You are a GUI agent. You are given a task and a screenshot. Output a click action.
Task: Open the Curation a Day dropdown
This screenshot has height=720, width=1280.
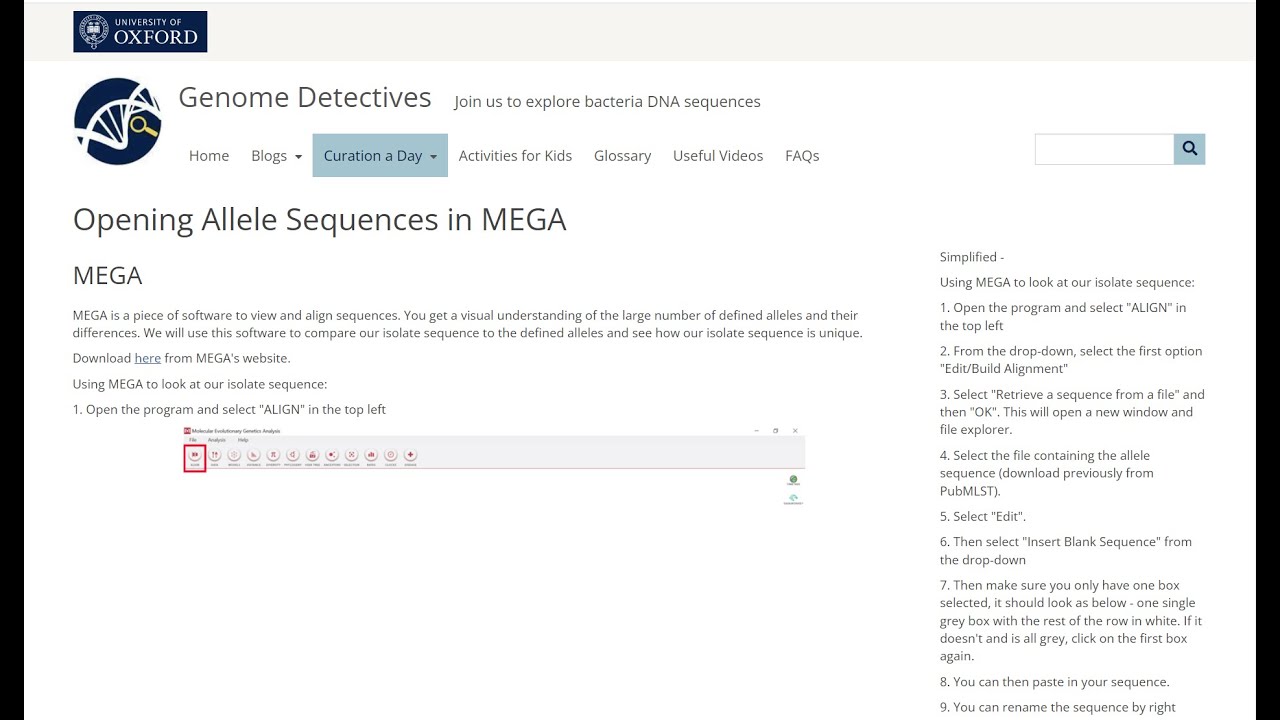(380, 156)
